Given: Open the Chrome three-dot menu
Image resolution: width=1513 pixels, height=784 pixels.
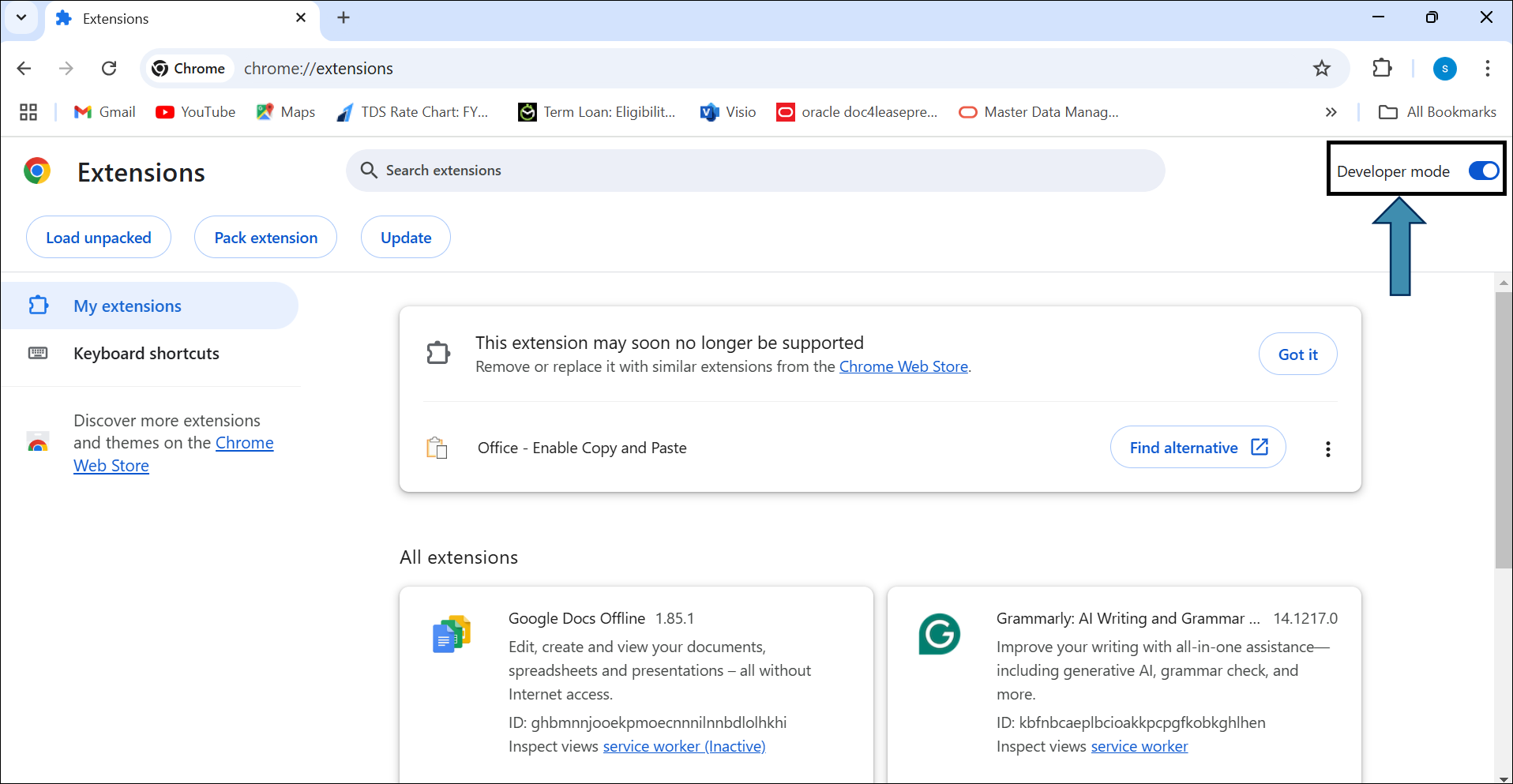Looking at the screenshot, I should [1487, 69].
